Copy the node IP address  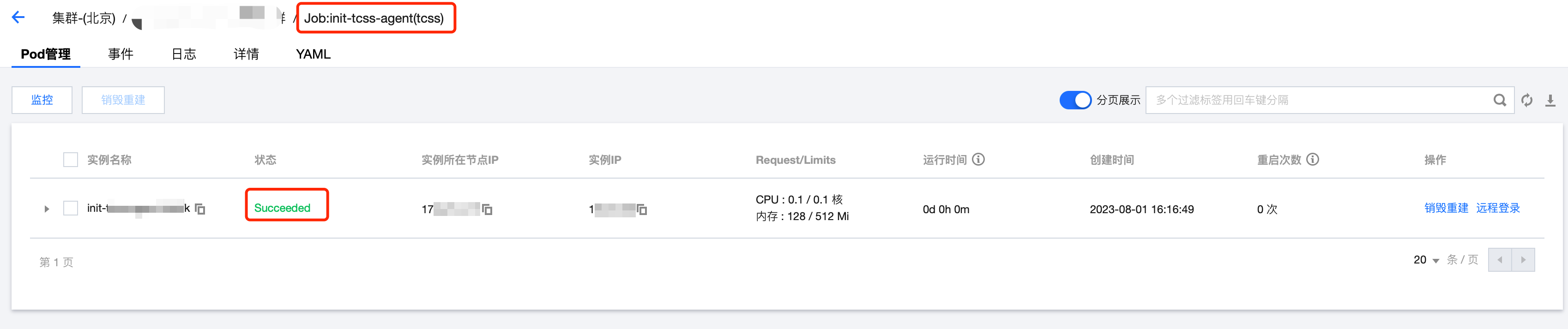coord(487,209)
